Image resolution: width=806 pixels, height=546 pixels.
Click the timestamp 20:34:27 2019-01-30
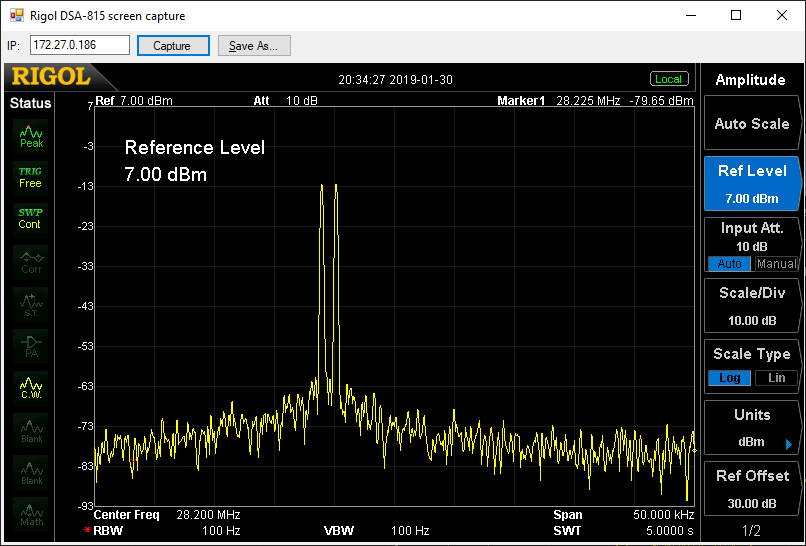tap(395, 80)
